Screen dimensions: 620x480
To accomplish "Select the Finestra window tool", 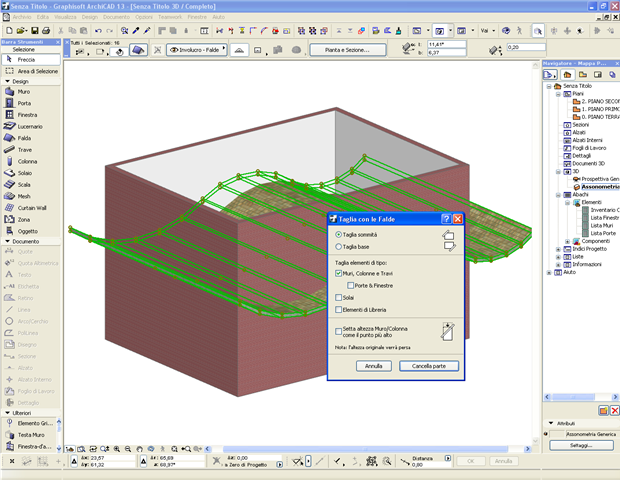I will tap(27, 115).
